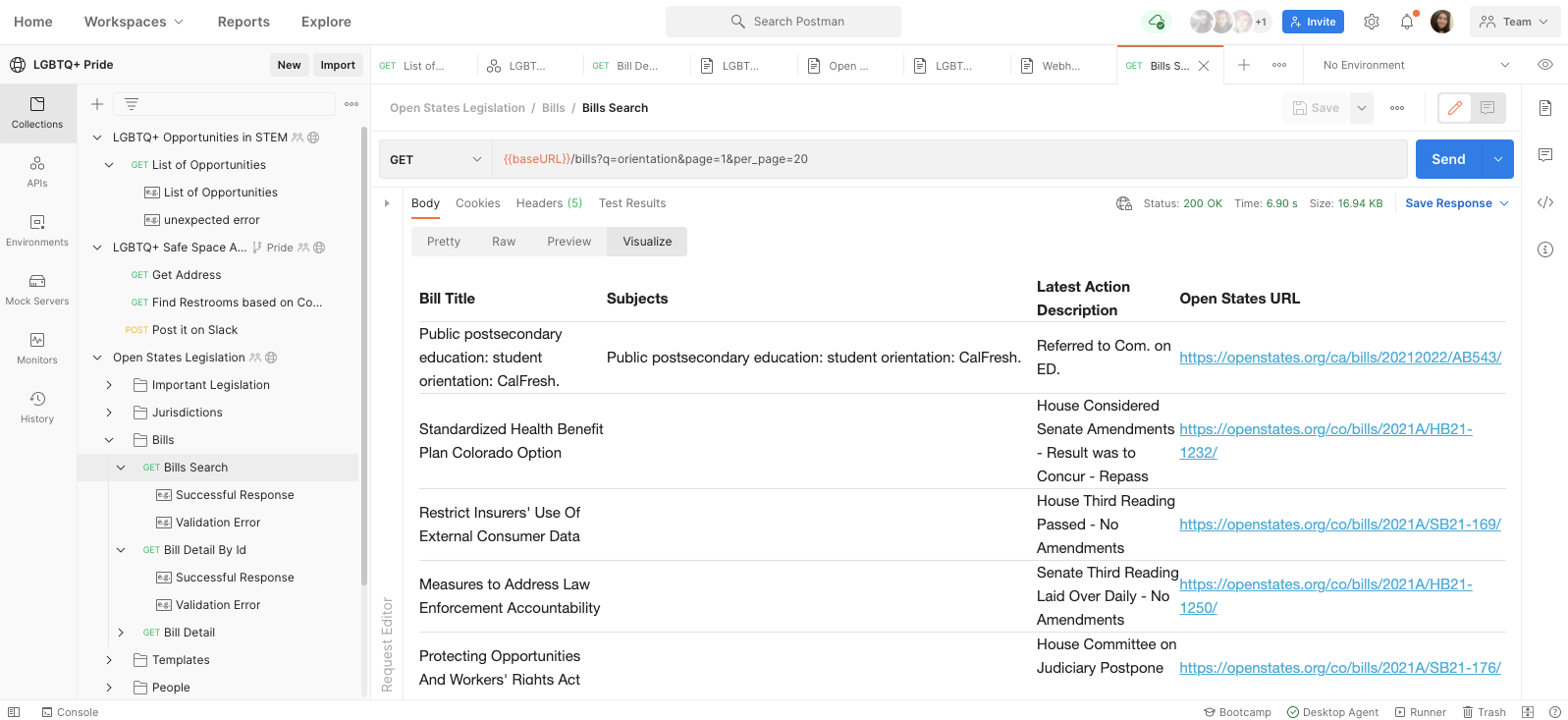Click the sync status cloud icon

[1157, 22]
